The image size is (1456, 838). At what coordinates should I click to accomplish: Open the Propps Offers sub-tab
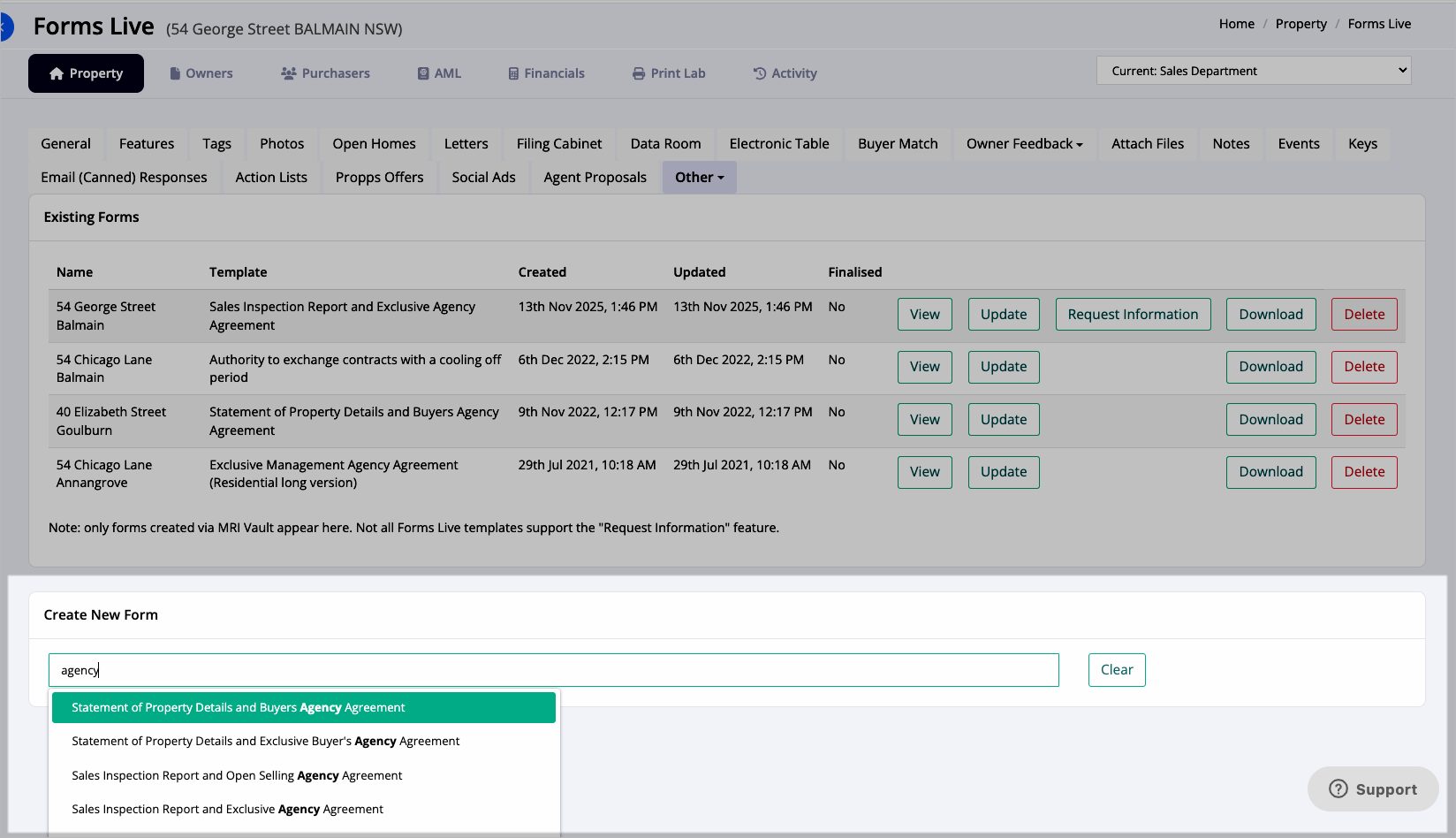379,178
